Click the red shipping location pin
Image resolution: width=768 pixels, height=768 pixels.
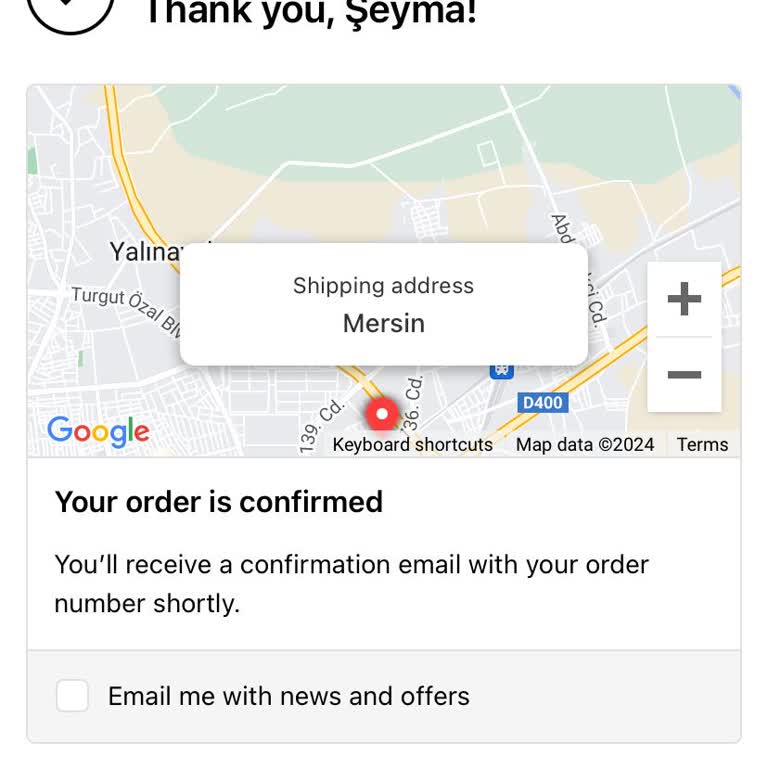[381, 413]
